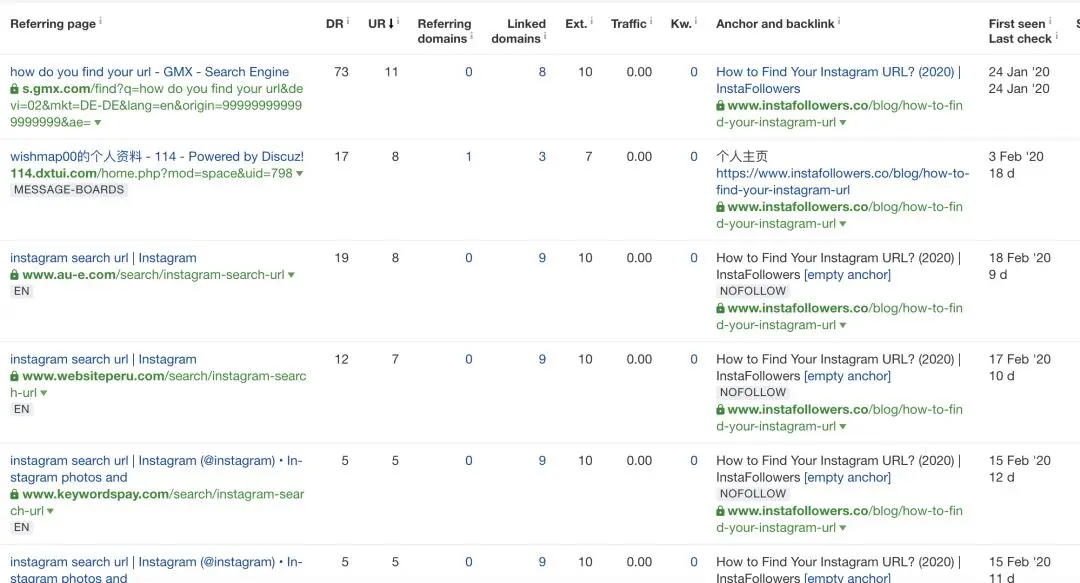Open dropdown after websiteperu.com URL

pyautogui.click(x=44, y=393)
